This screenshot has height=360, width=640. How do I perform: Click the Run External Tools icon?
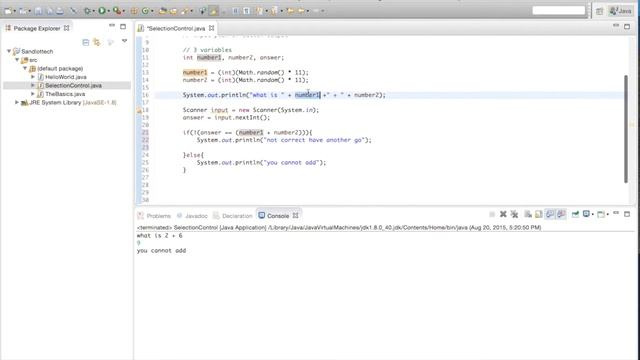tap(117, 11)
